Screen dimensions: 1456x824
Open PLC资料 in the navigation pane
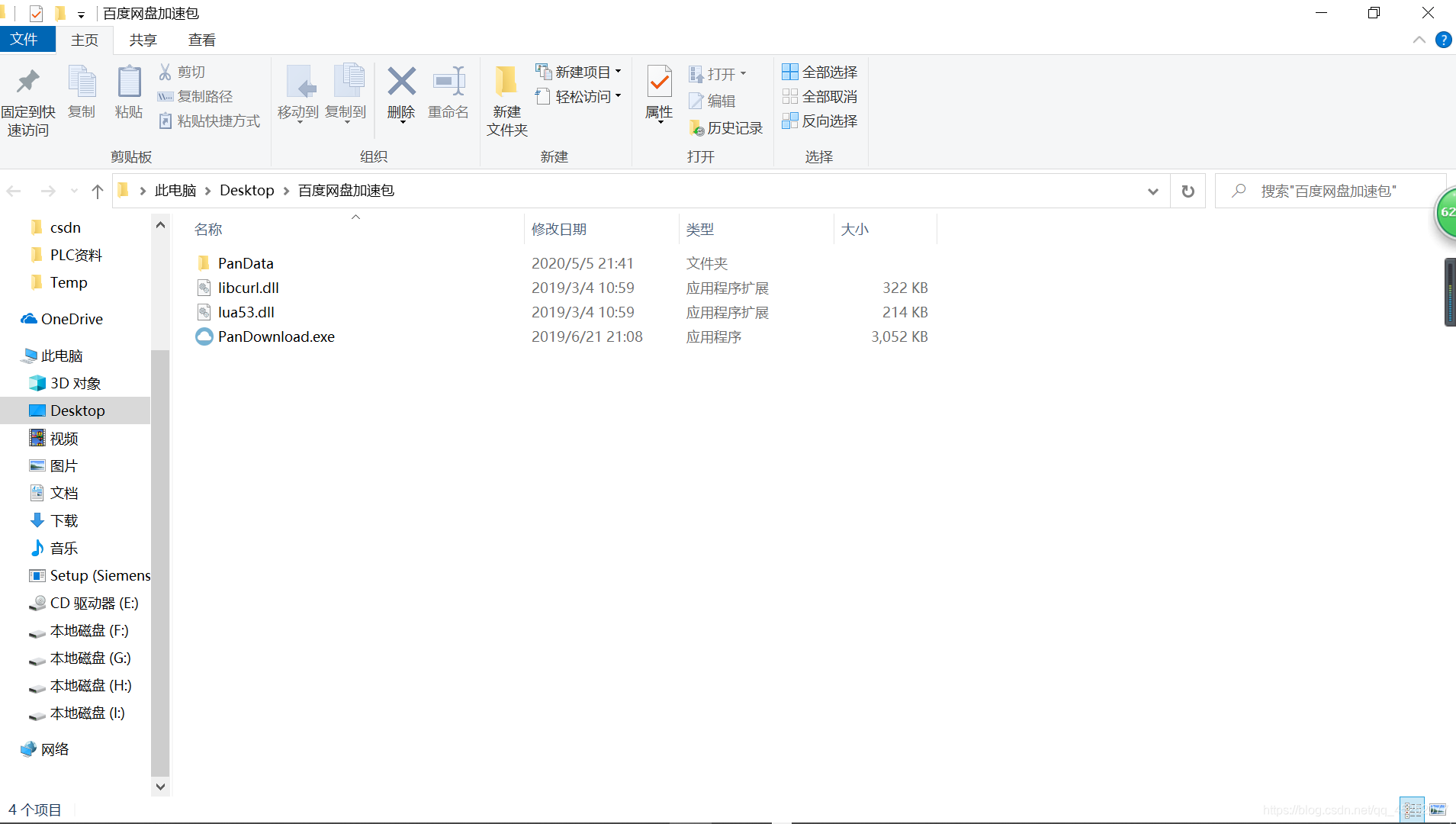click(x=76, y=255)
